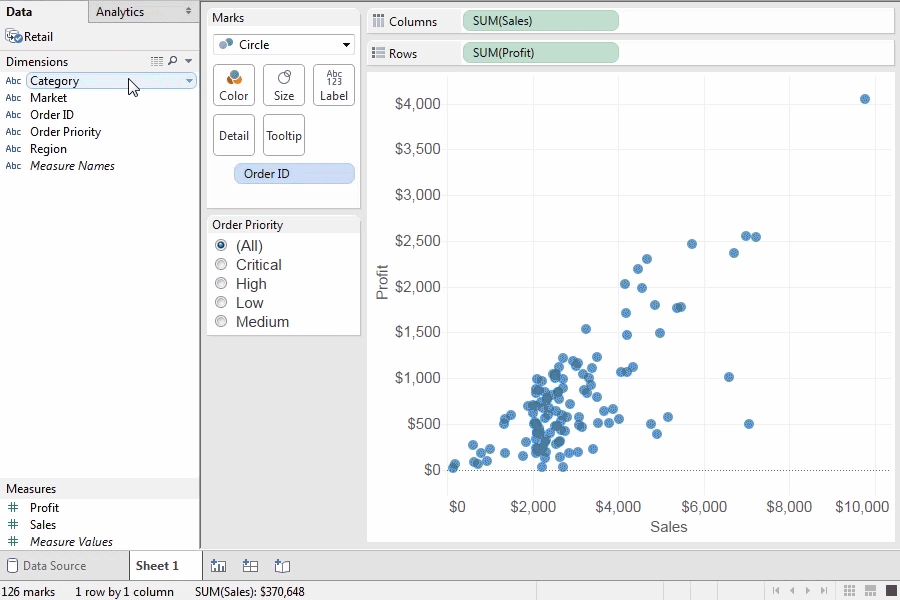This screenshot has height=600, width=900.
Task: Click the view data grid icon in Dimensions
Action: [x=157, y=62]
